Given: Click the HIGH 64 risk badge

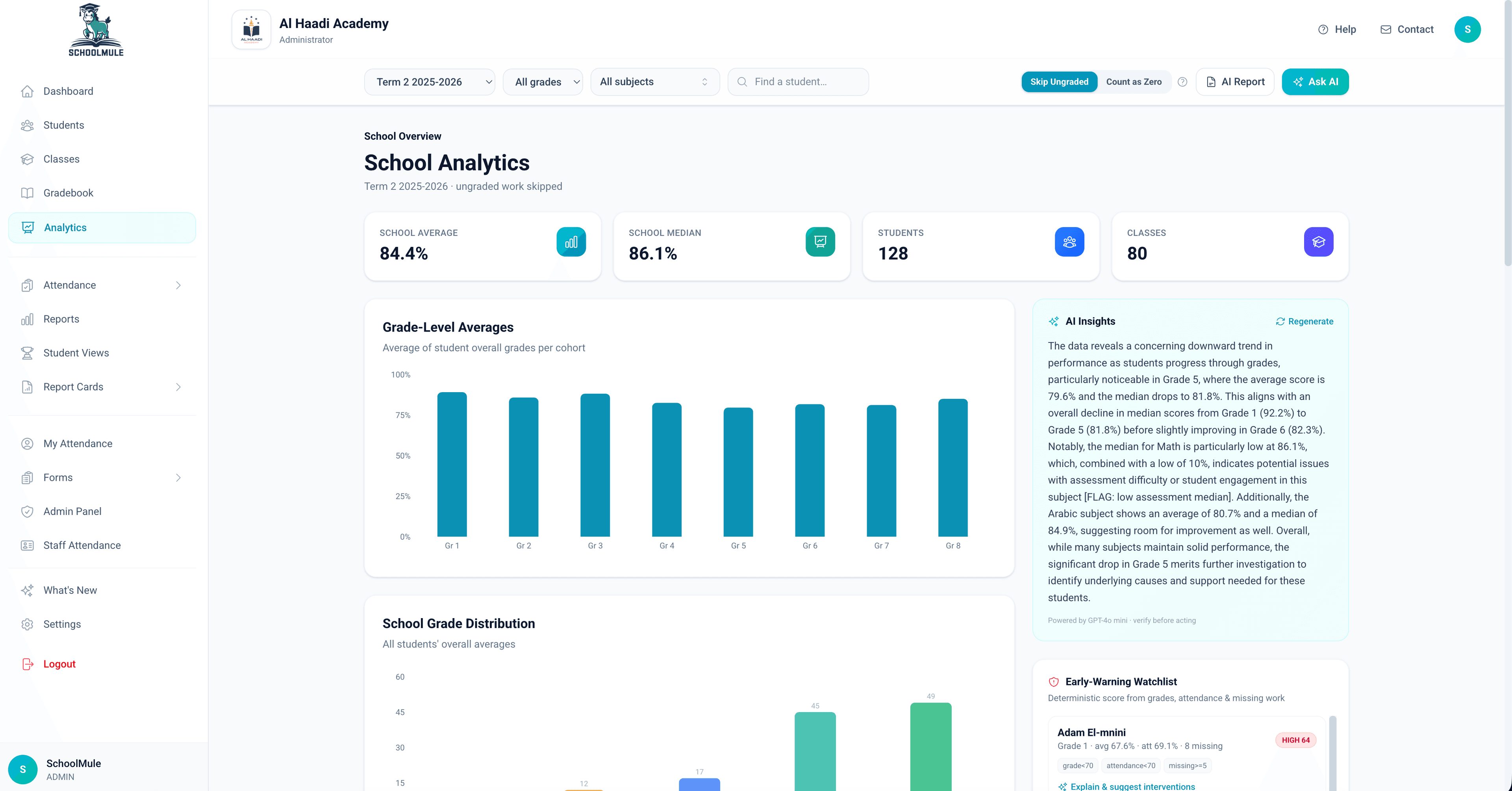Looking at the screenshot, I should coord(1295,740).
